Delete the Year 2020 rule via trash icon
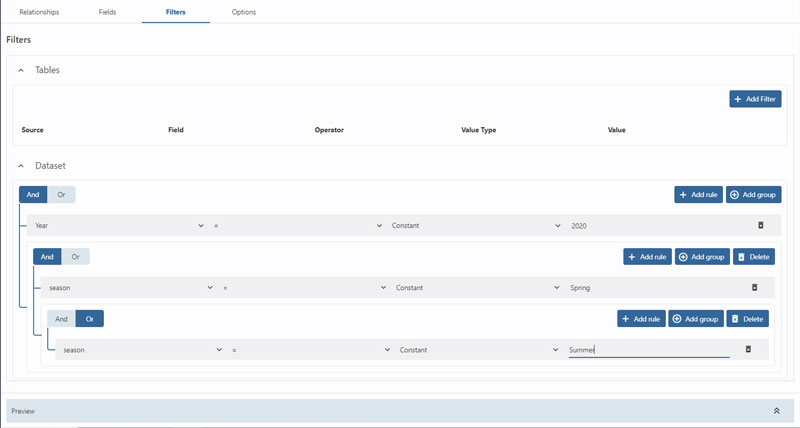Image resolution: width=800 pixels, height=428 pixels. pos(760,226)
